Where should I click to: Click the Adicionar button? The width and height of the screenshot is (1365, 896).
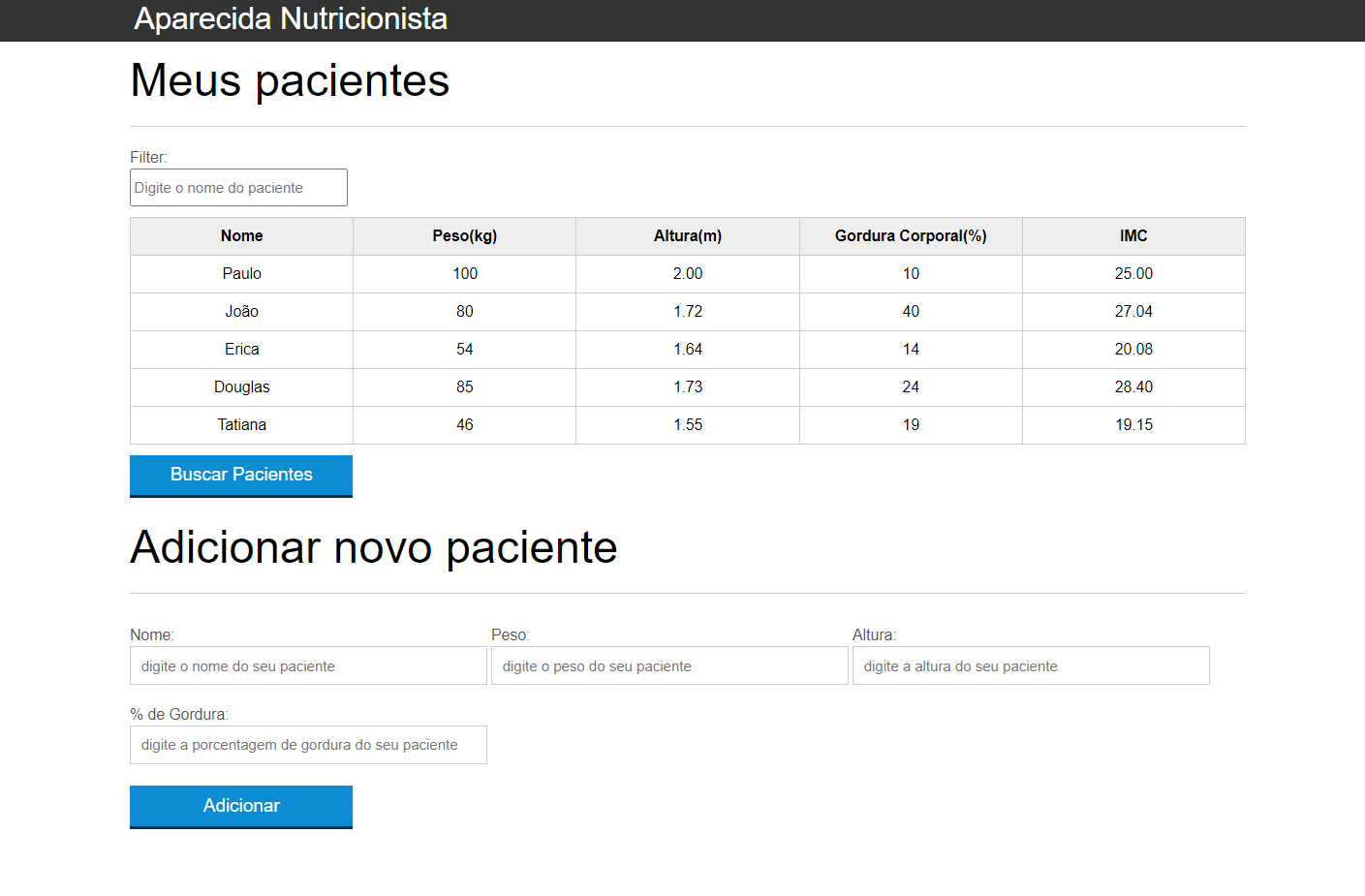[x=241, y=807]
